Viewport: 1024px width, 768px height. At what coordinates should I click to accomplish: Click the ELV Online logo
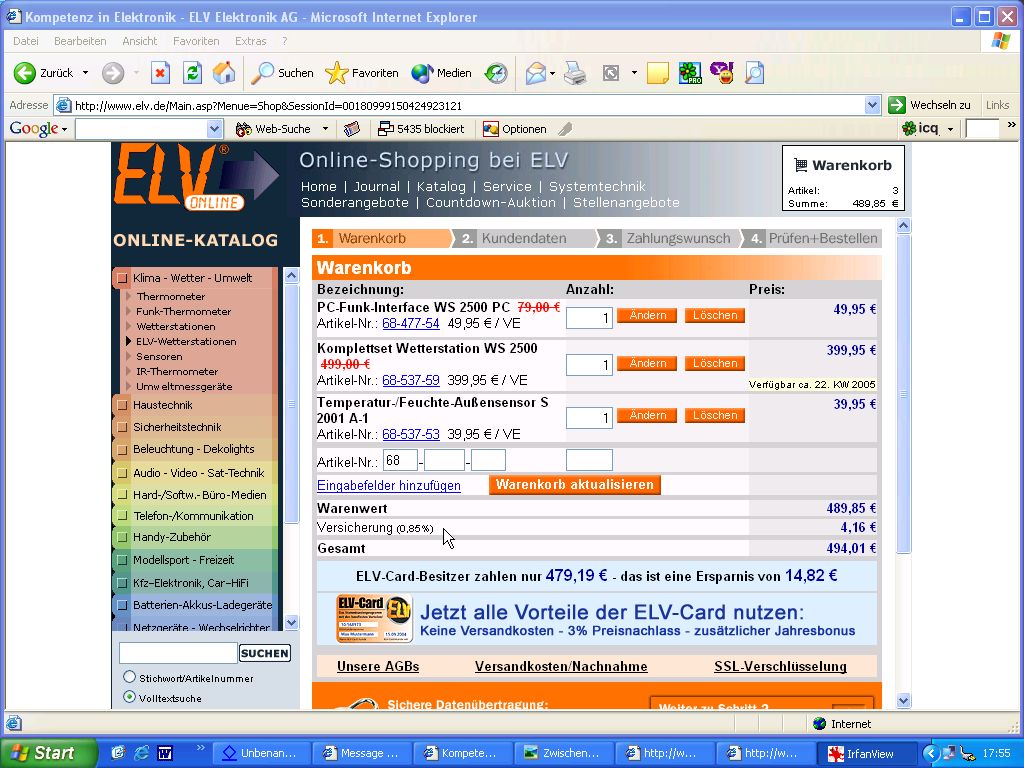[x=198, y=177]
